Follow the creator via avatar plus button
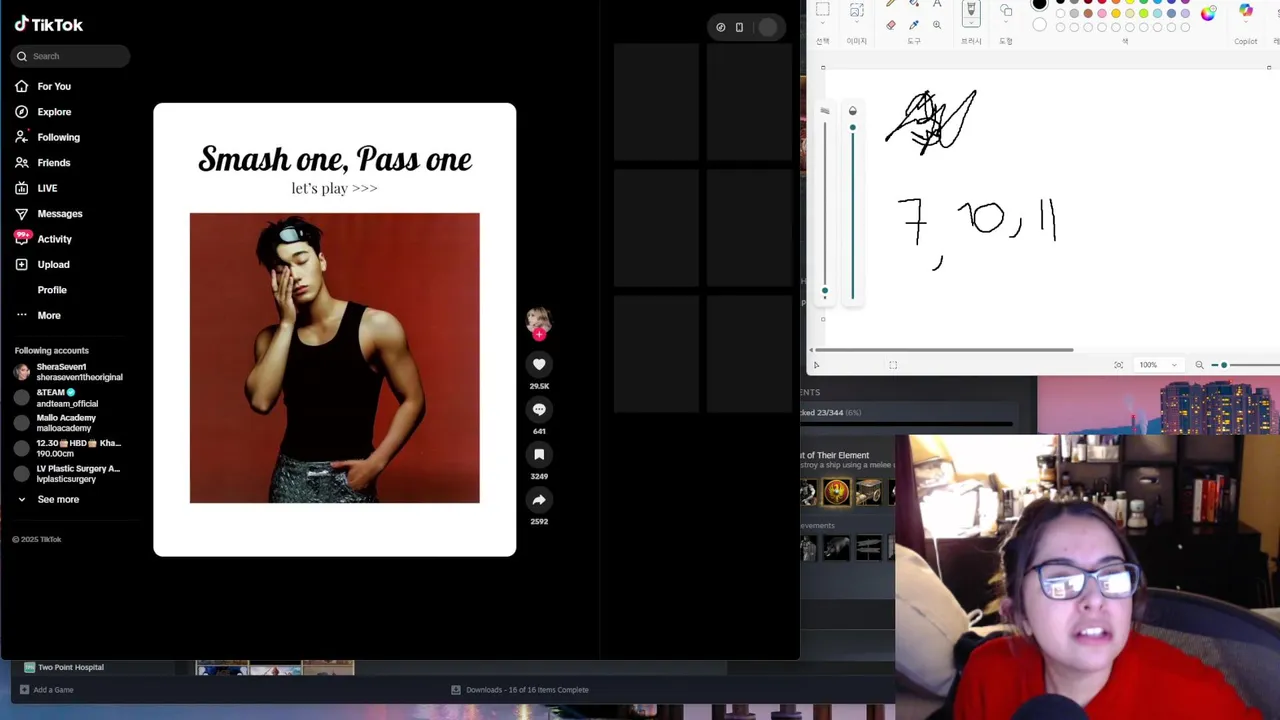 point(539,334)
